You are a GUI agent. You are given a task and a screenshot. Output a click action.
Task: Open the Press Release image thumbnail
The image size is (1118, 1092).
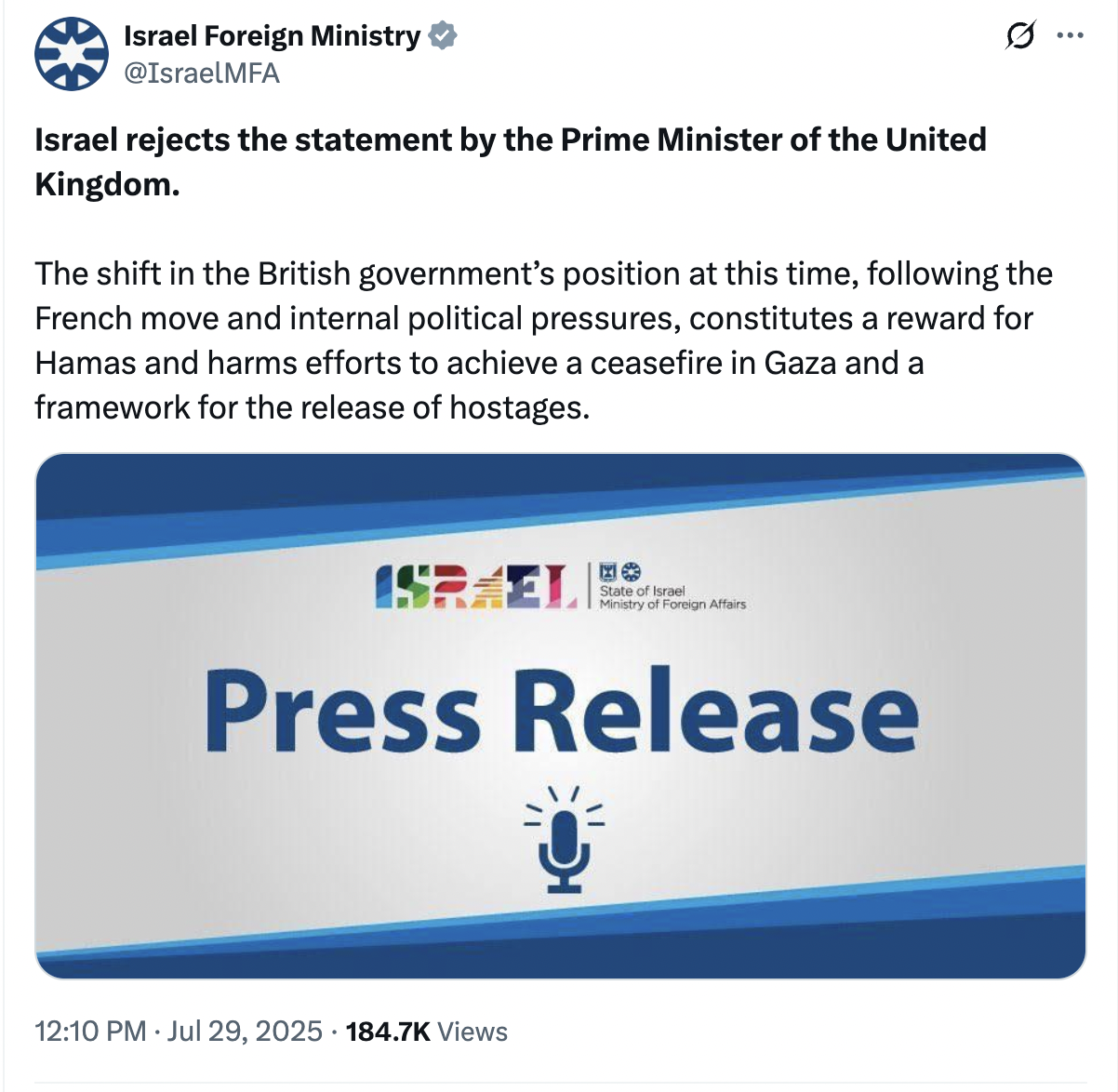[561, 716]
